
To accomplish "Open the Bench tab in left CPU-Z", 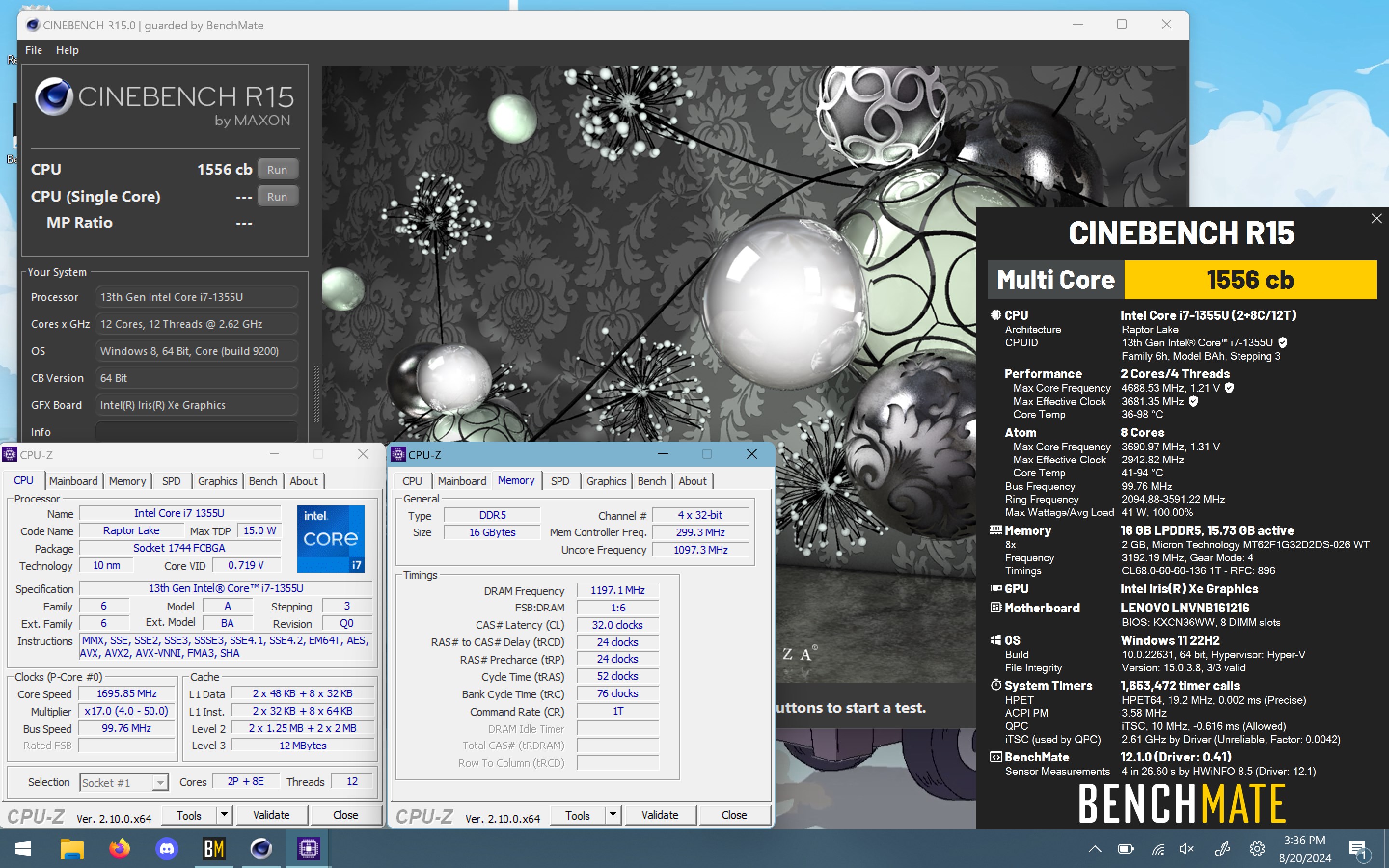I will coord(263,481).
